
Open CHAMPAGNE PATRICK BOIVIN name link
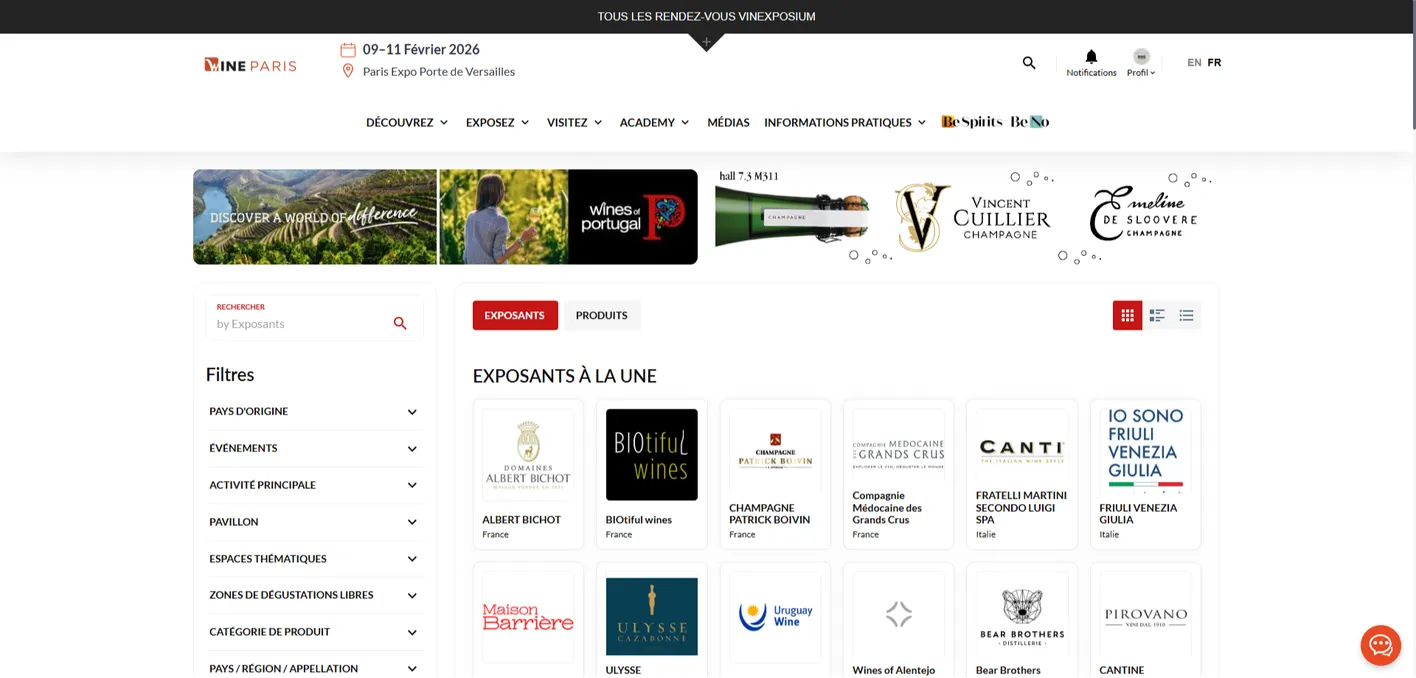tap(770, 513)
